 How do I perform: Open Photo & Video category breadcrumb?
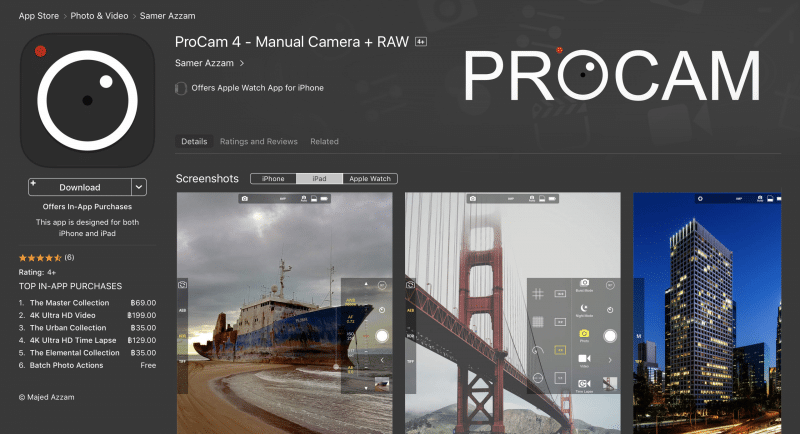(99, 16)
